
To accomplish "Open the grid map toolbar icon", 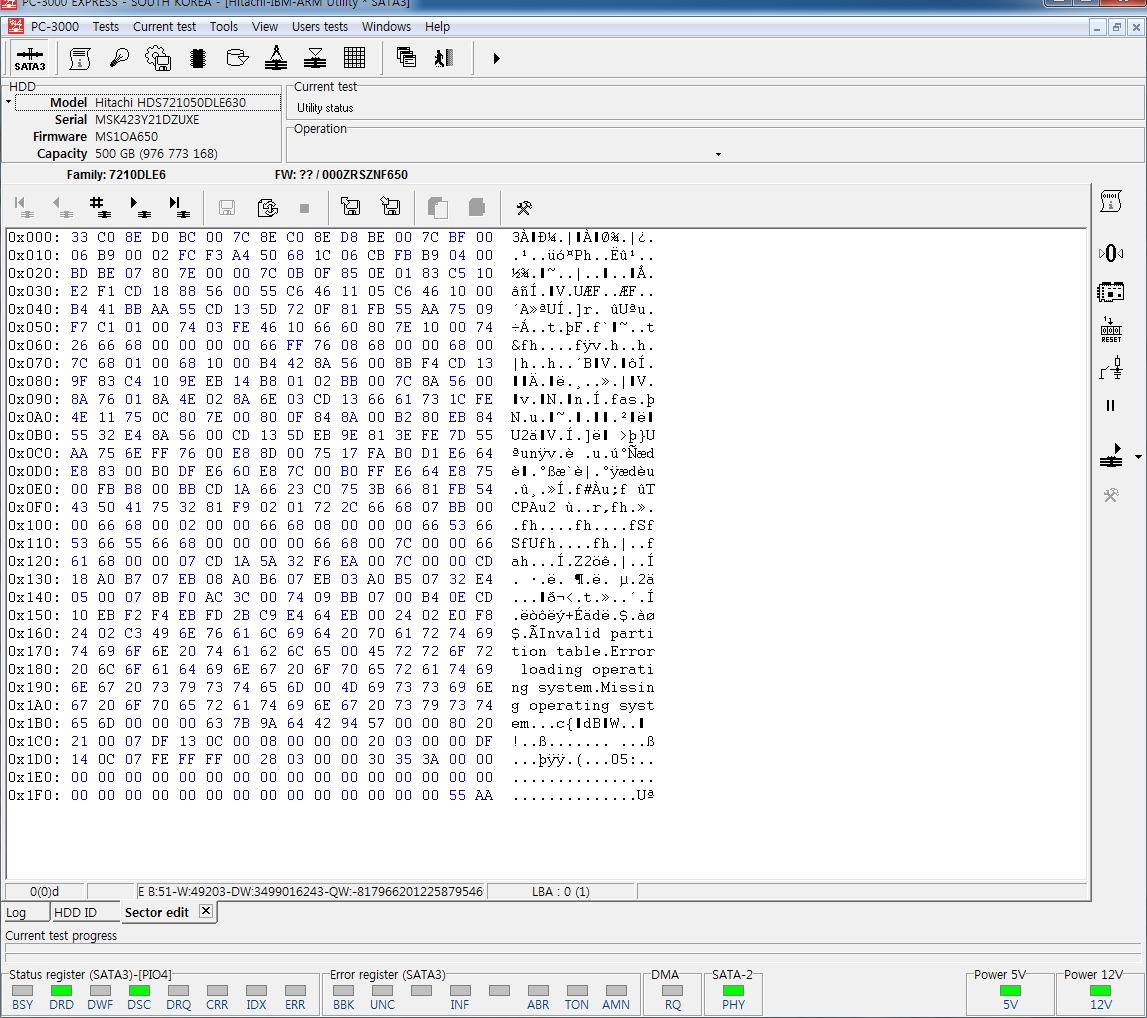I will click(354, 58).
